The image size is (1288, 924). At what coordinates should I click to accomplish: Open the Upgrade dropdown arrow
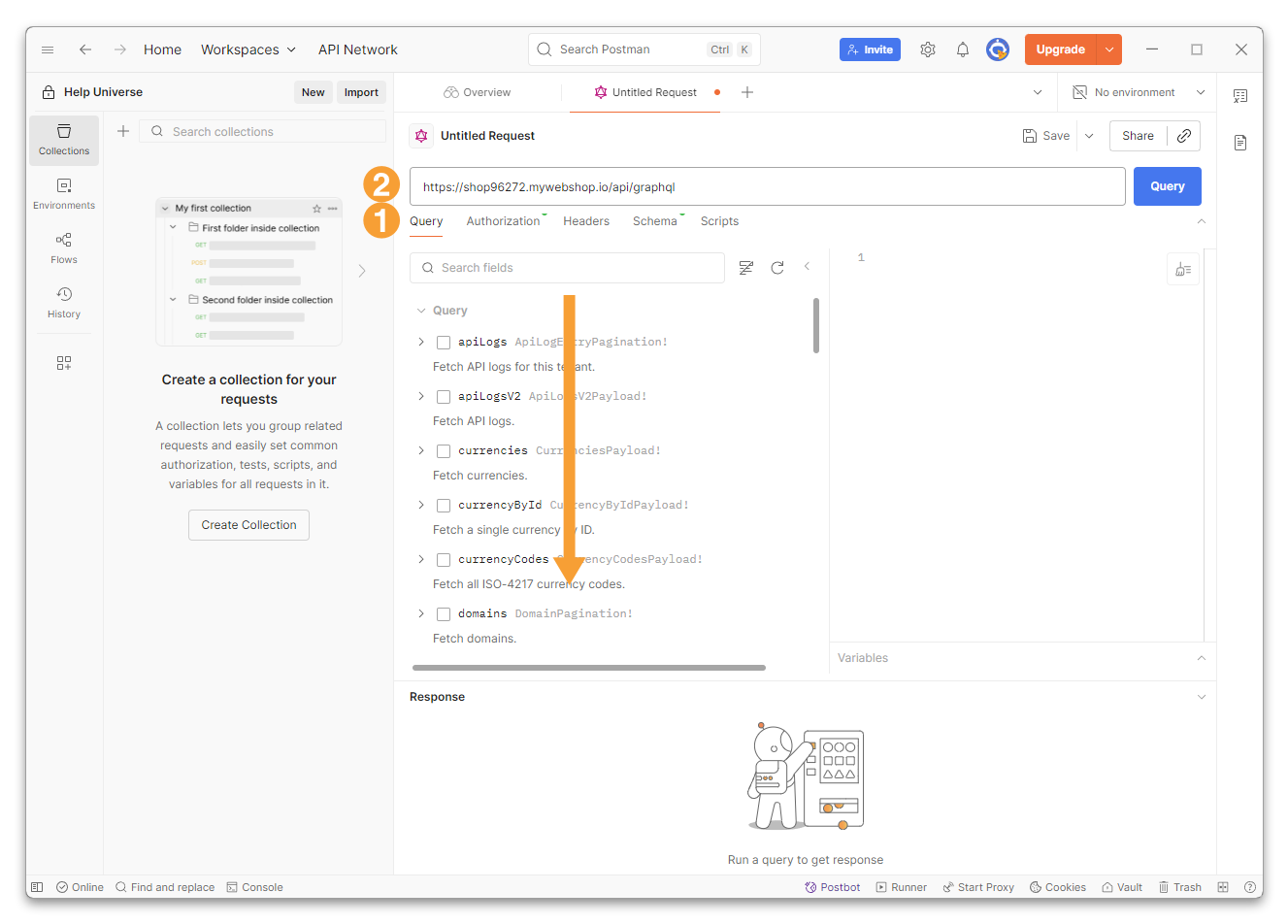[x=1109, y=49]
